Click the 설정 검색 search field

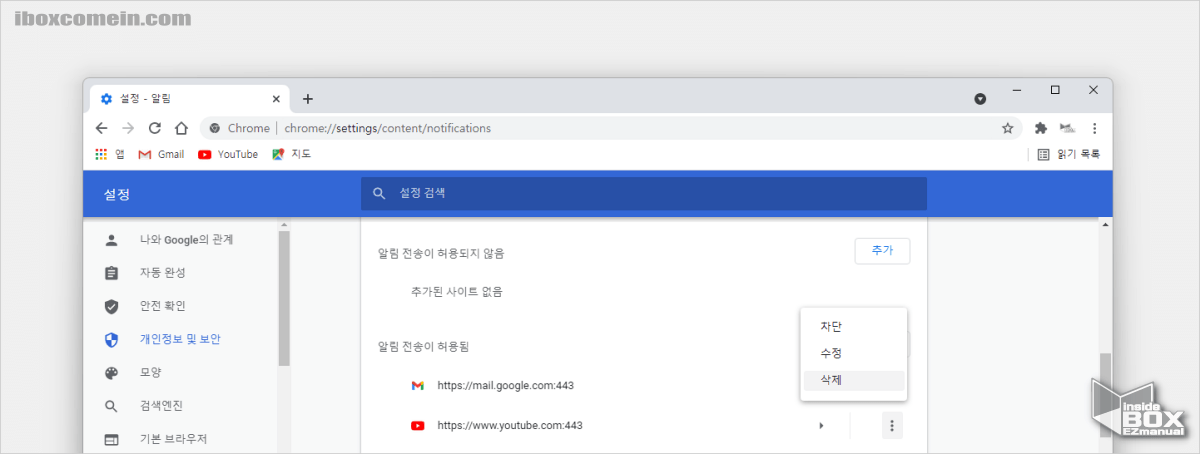coord(644,193)
